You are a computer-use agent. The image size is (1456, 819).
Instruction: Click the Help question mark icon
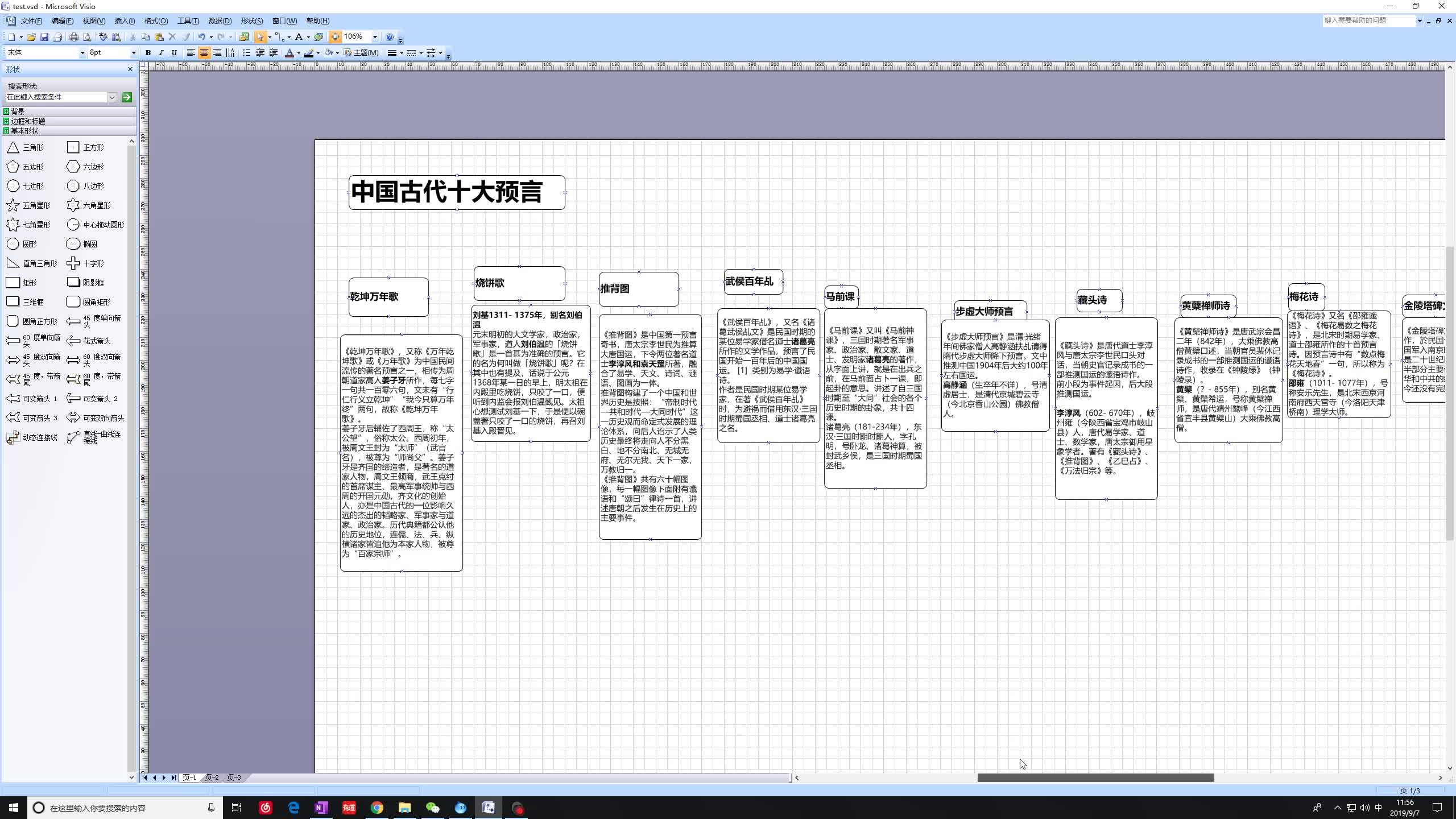click(390, 37)
